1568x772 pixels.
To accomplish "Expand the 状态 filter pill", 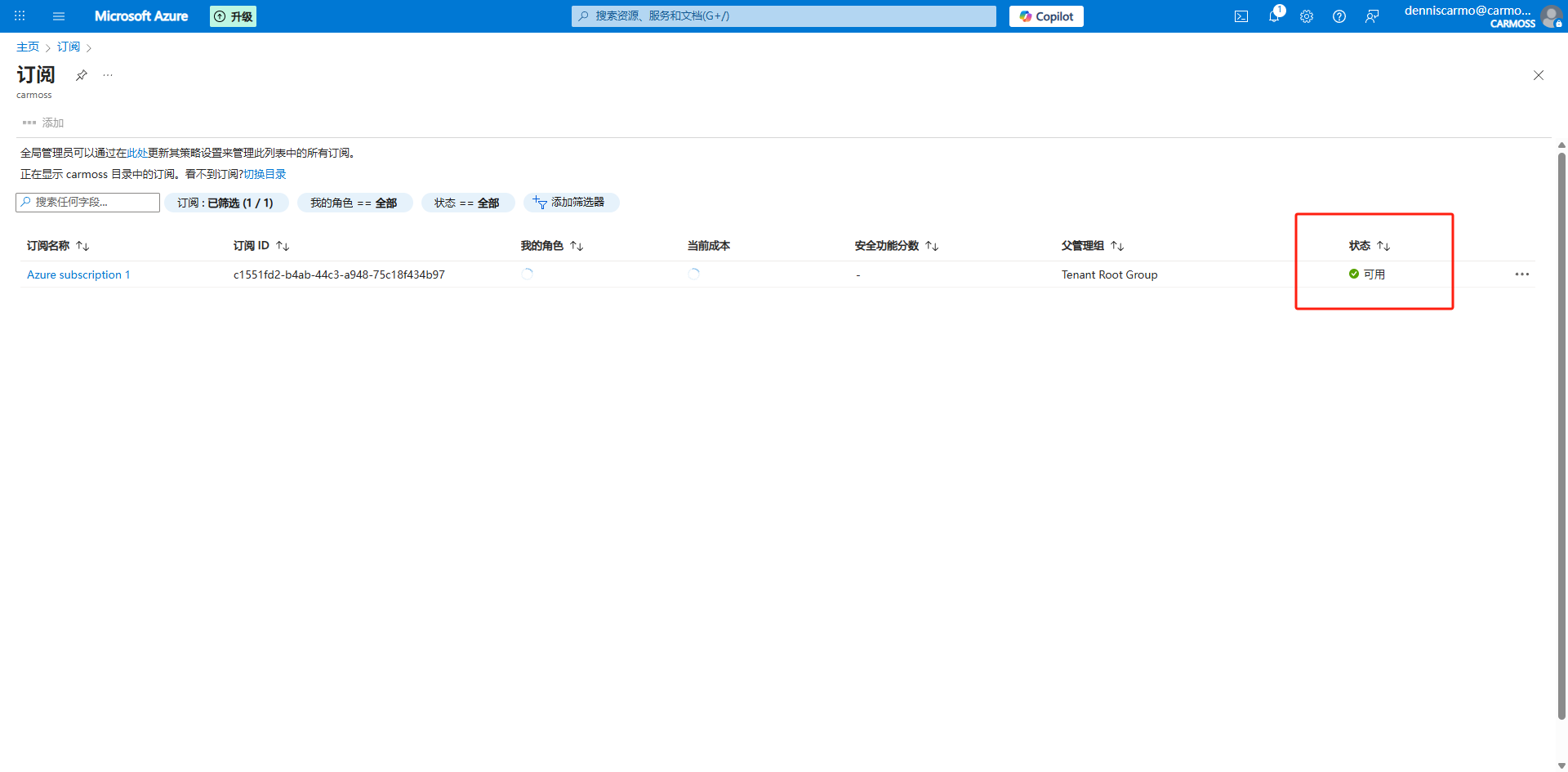I will coord(467,203).
